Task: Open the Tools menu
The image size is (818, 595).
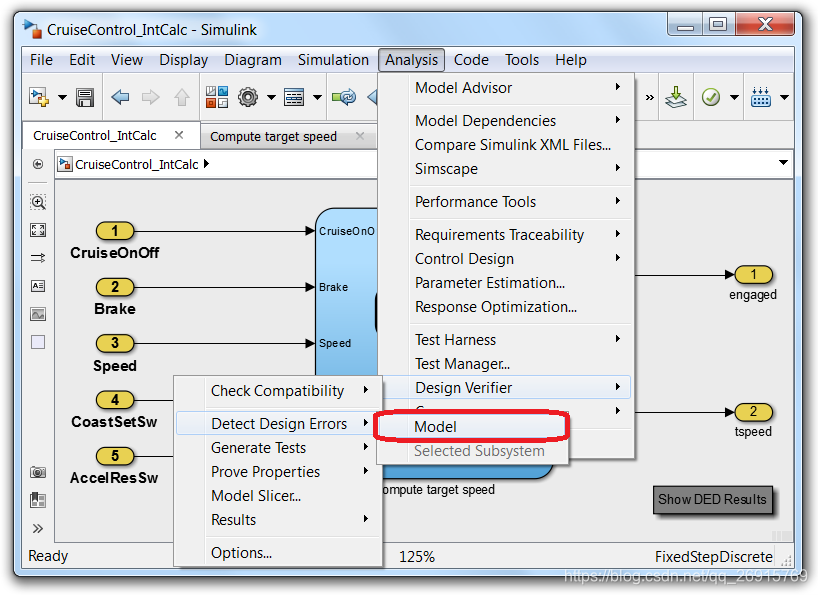Action: [x=522, y=60]
